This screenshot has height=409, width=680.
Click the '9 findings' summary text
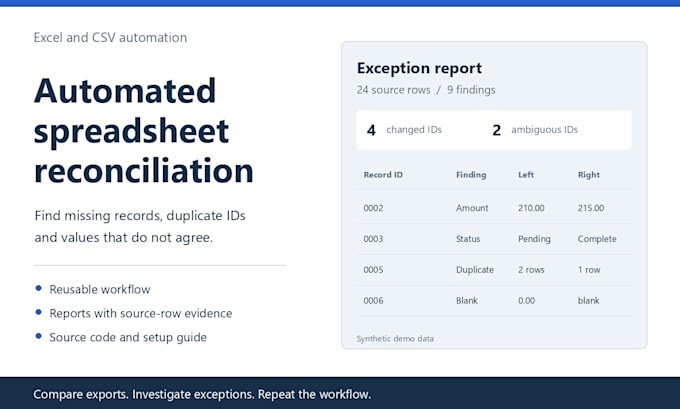click(471, 90)
